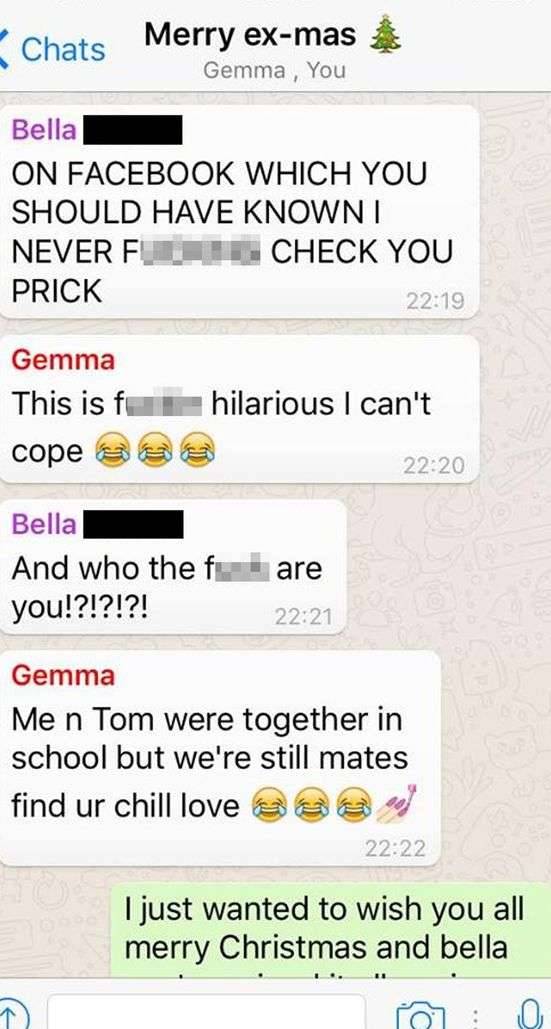
Task: Tap the nail polish emoji
Action: tap(397, 805)
